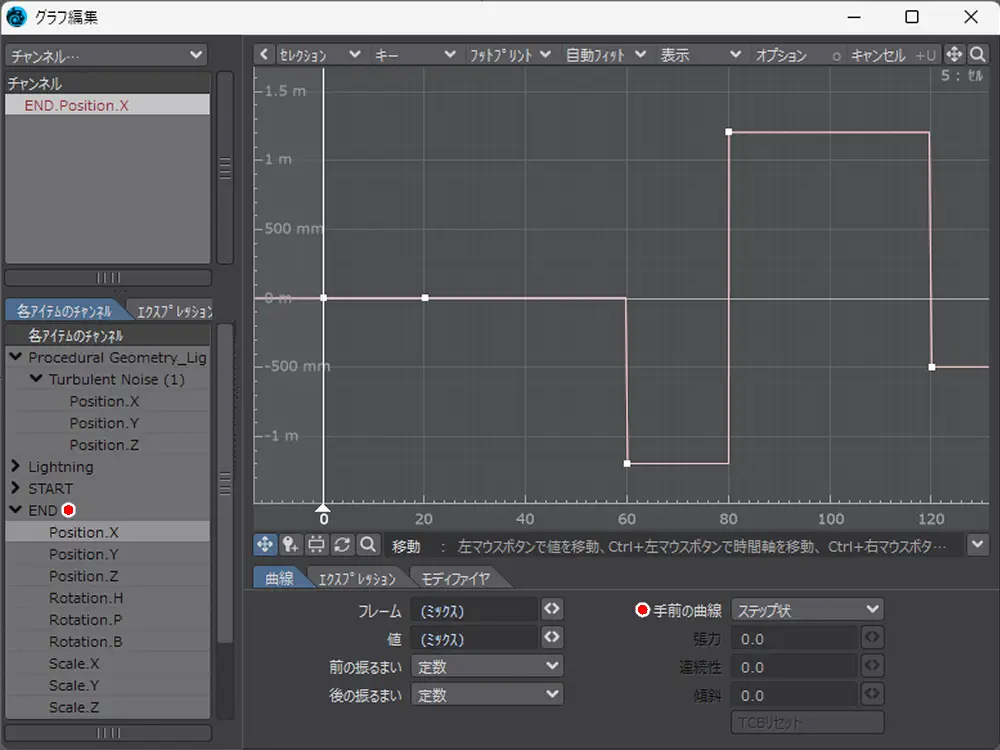Click the channel tree vertical scrollbar
Image resolution: width=1000 pixels, height=750 pixels.
(x=225, y=483)
